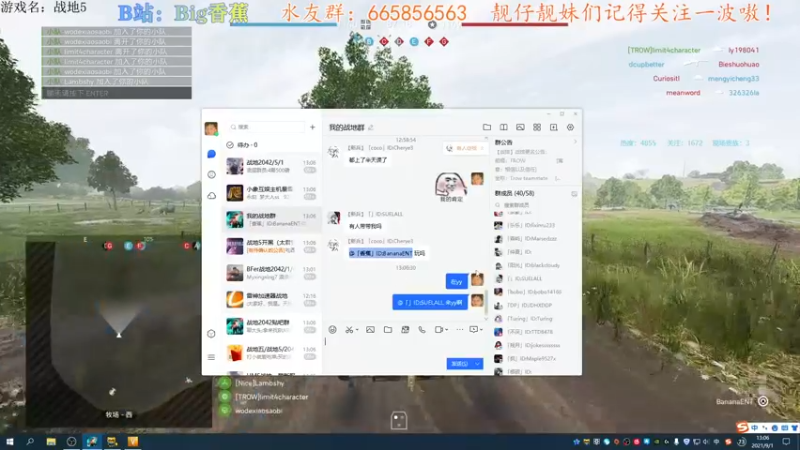Click the 有人@我 mention notification
The height and width of the screenshot is (450, 800).
[464, 148]
